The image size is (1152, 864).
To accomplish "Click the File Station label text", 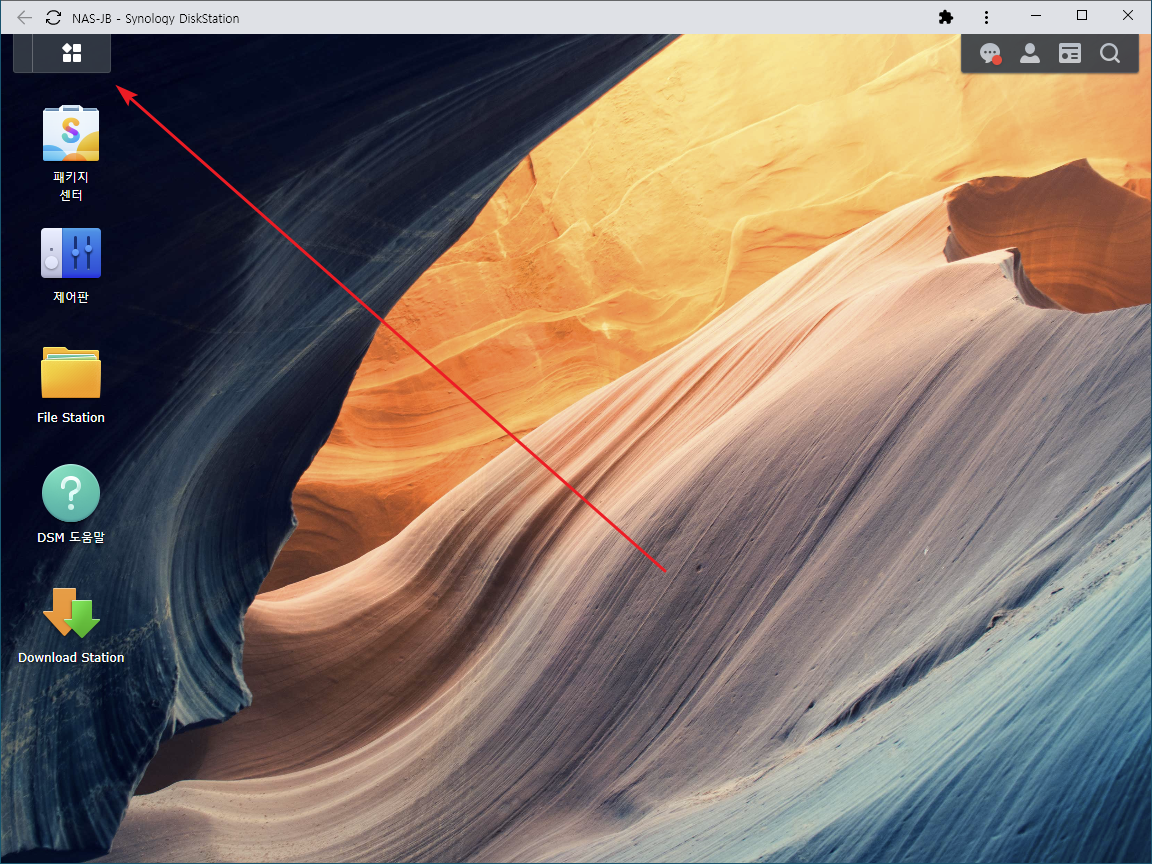I will coord(71,417).
